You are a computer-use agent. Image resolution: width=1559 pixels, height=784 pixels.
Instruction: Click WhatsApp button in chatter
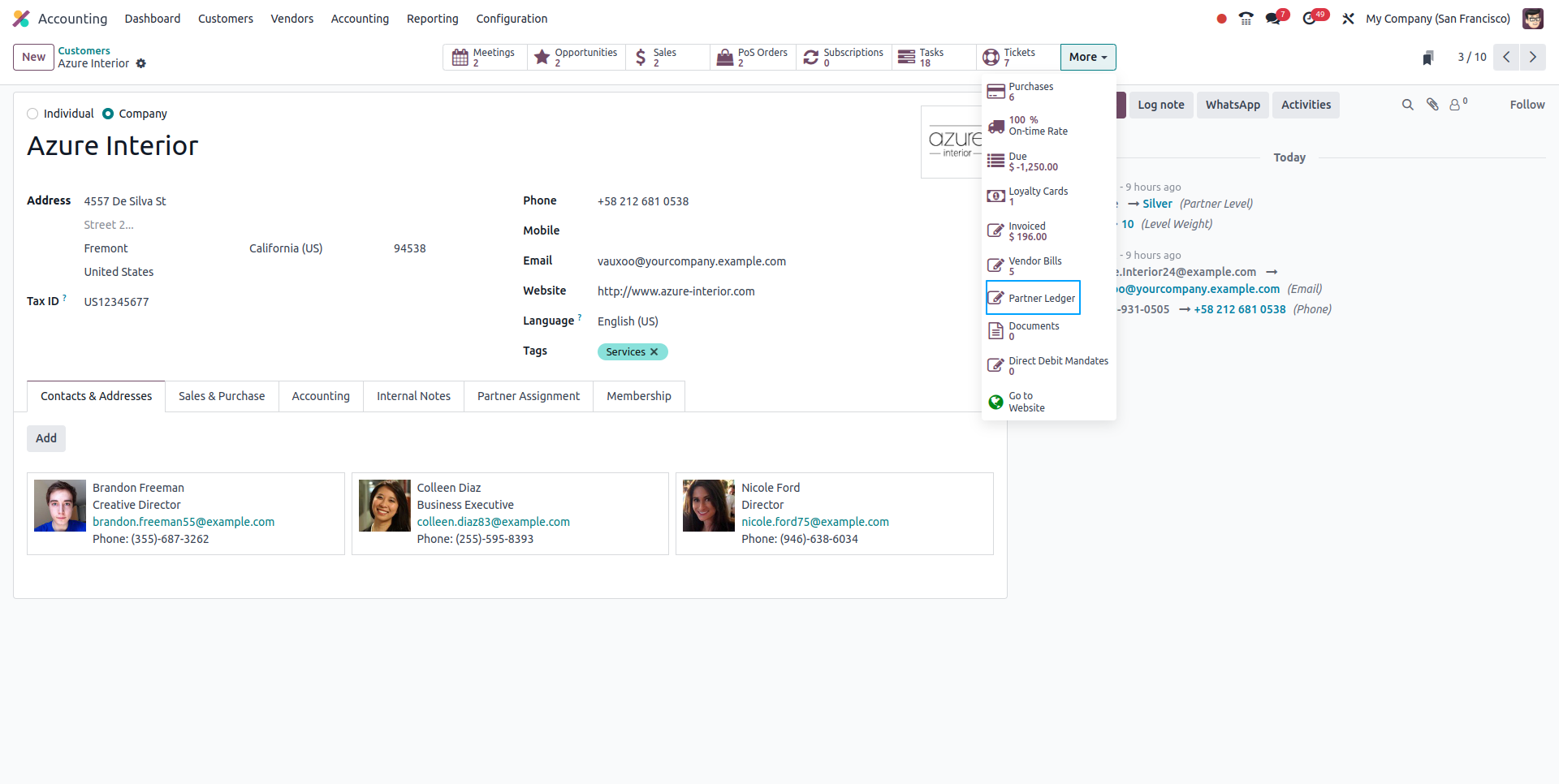1233,105
